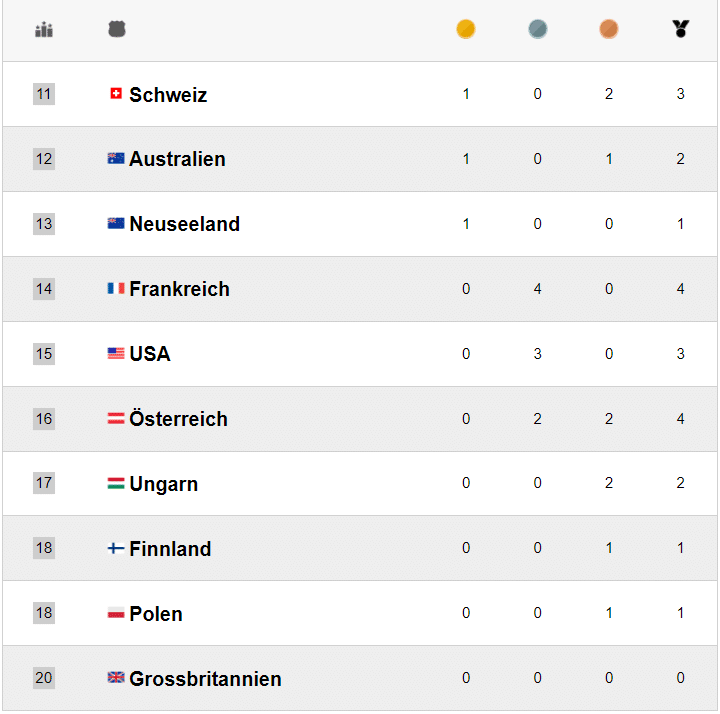Click the total medals header icon
This screenshot has width=720, height=714.
(681, 30)
